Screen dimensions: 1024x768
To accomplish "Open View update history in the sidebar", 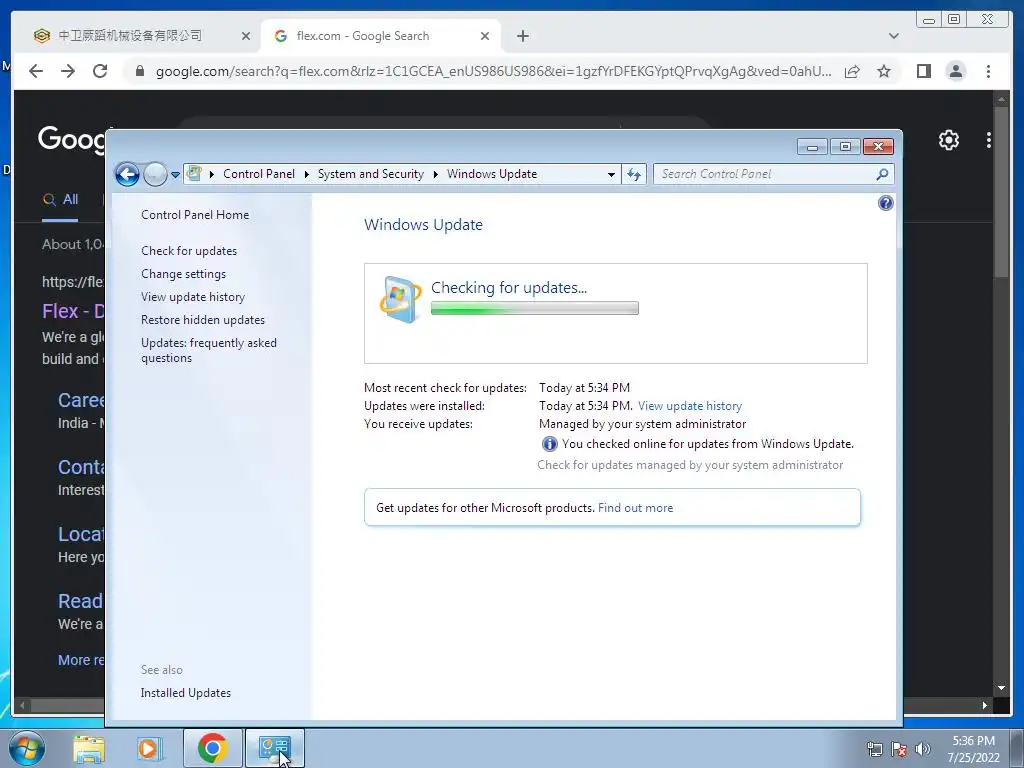I will (x=193, y=296).
